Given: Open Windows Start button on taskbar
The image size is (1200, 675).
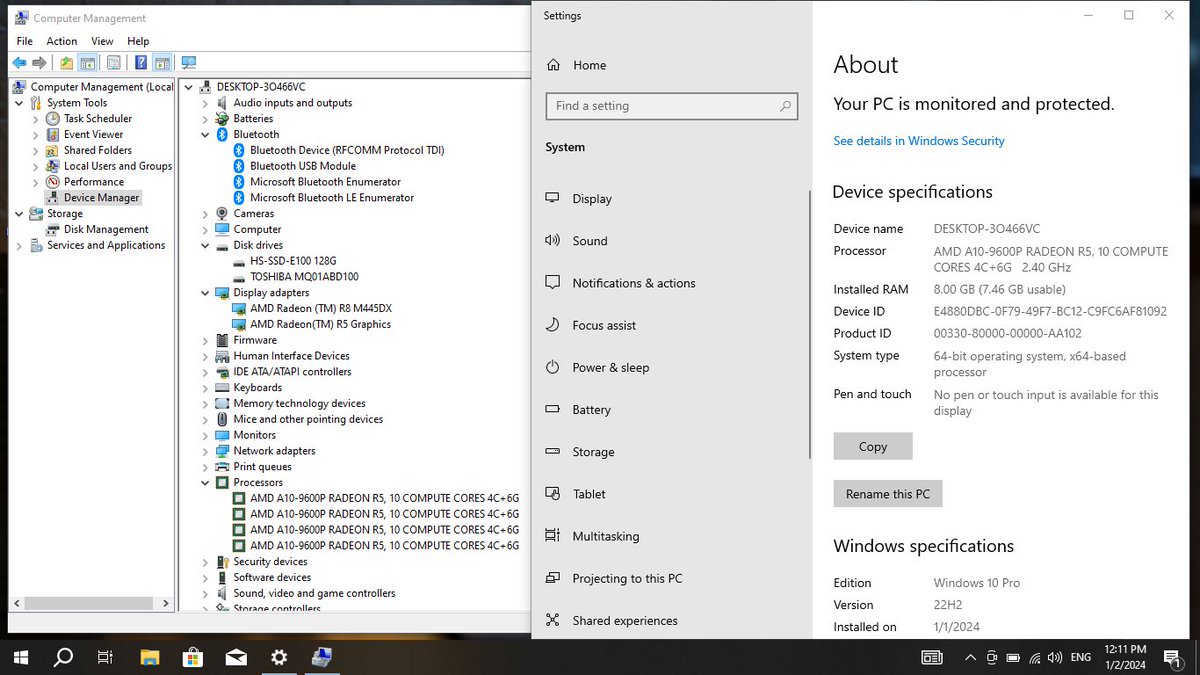Looking at the screenshot, I should (20, 657).
